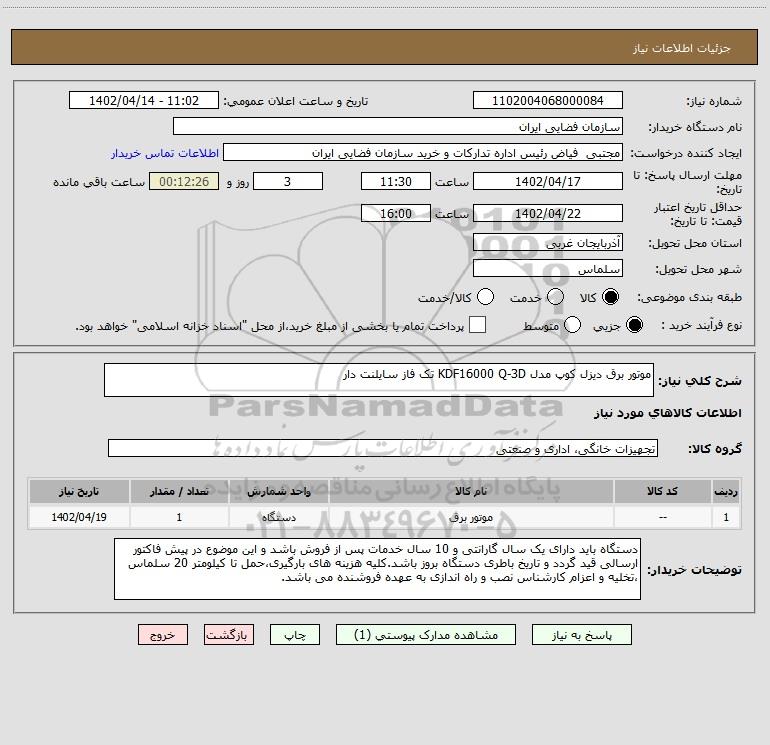Click the response time field 11:30
The image size is (770, 745).
tap(396, 182)
